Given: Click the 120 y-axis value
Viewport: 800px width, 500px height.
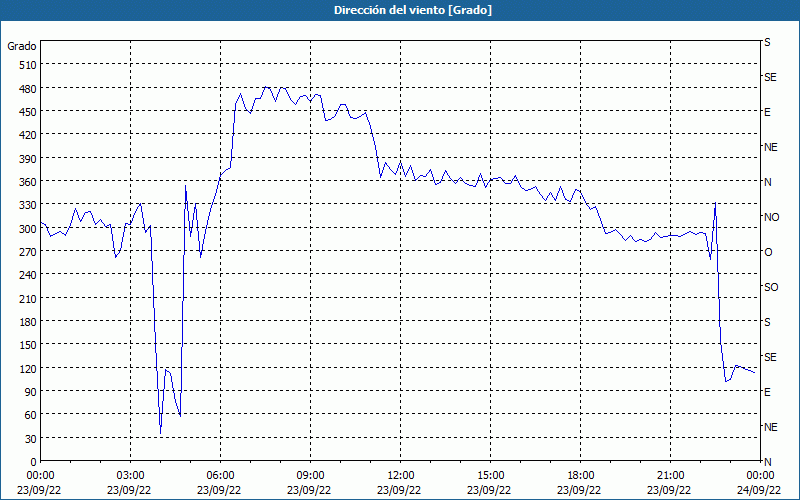Looking at the screenshot, I should point(28,369).
